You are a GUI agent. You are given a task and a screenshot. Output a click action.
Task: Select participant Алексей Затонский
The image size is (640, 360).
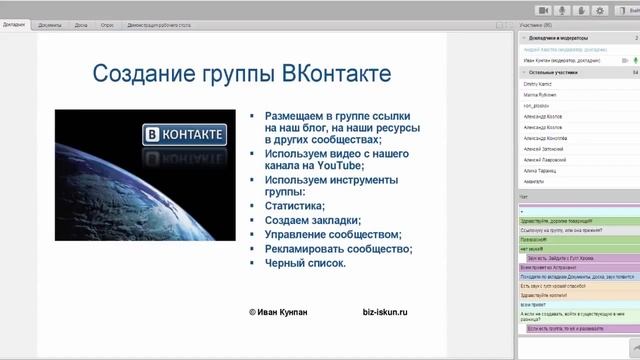(x=543, y=149)
